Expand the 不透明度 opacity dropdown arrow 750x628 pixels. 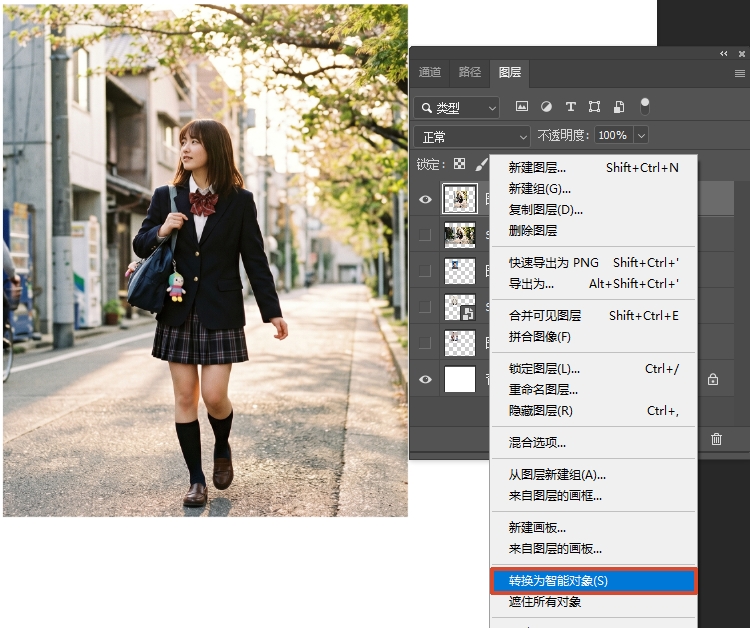(641, 136)
